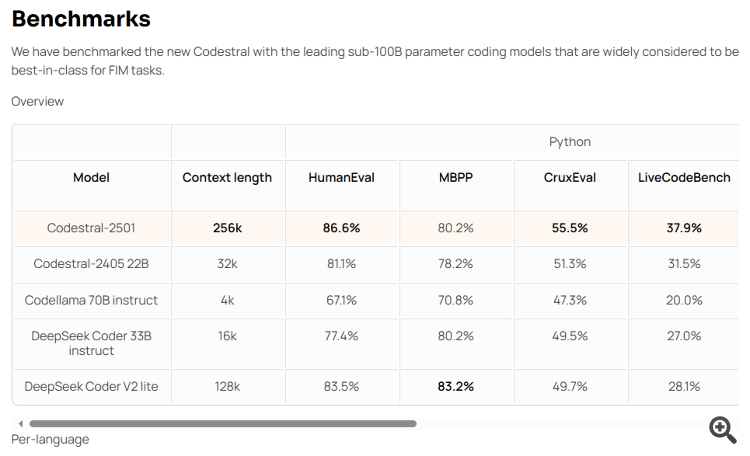Select the MBPP column header
This screenshot has height=456, width=750.
[456, 178]
